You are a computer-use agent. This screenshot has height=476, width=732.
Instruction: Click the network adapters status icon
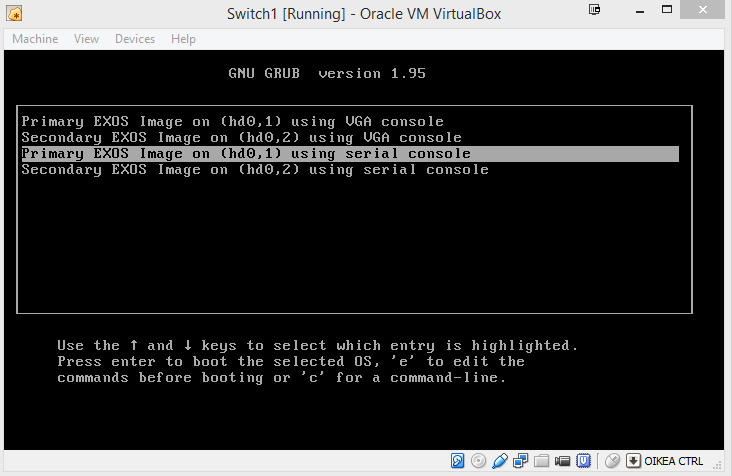point(521,461)
